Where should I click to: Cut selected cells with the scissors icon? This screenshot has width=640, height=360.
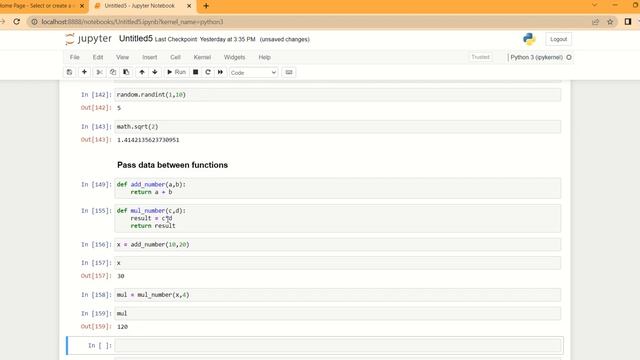(99, 72)
